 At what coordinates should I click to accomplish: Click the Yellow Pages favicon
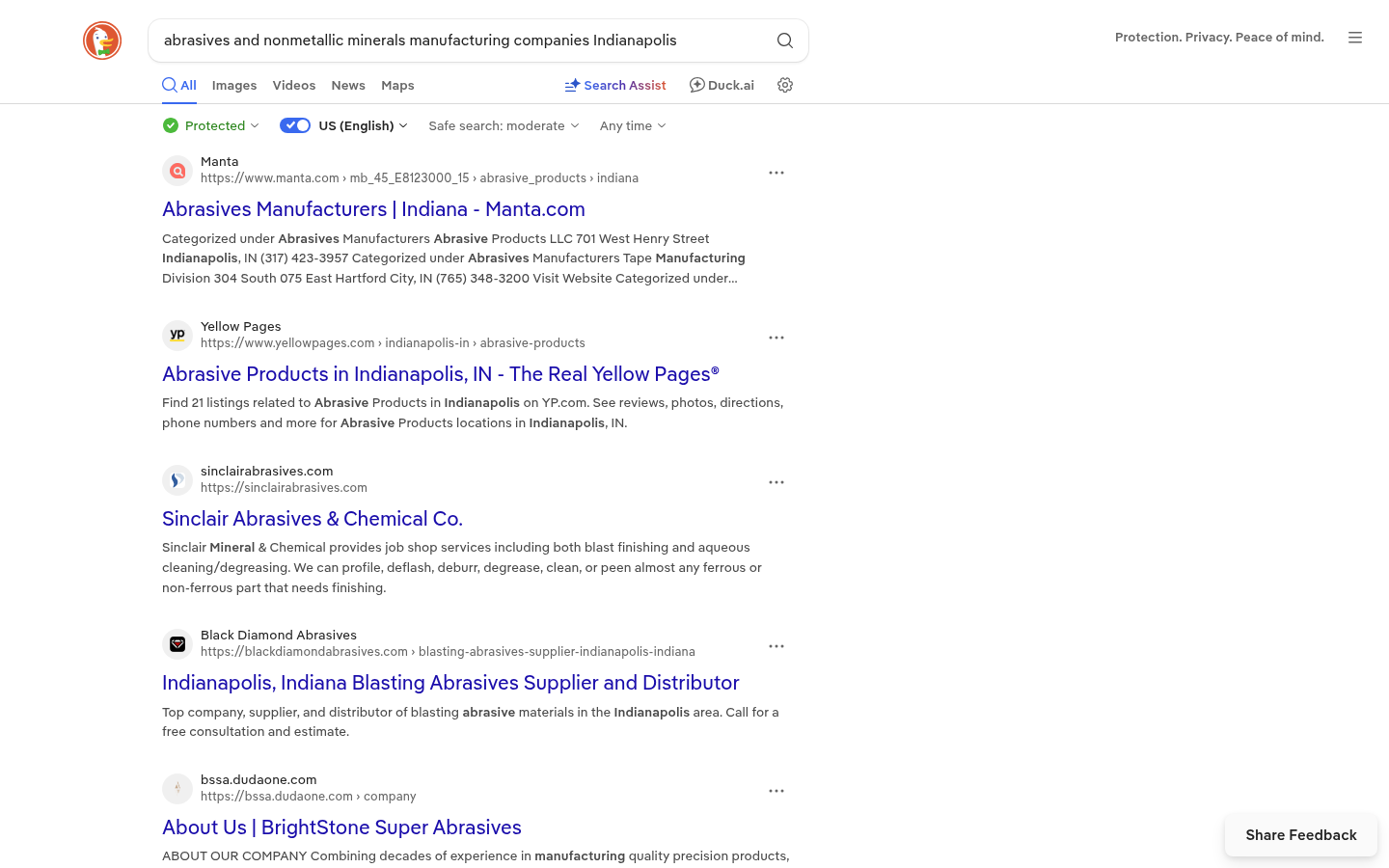[177, 336]
